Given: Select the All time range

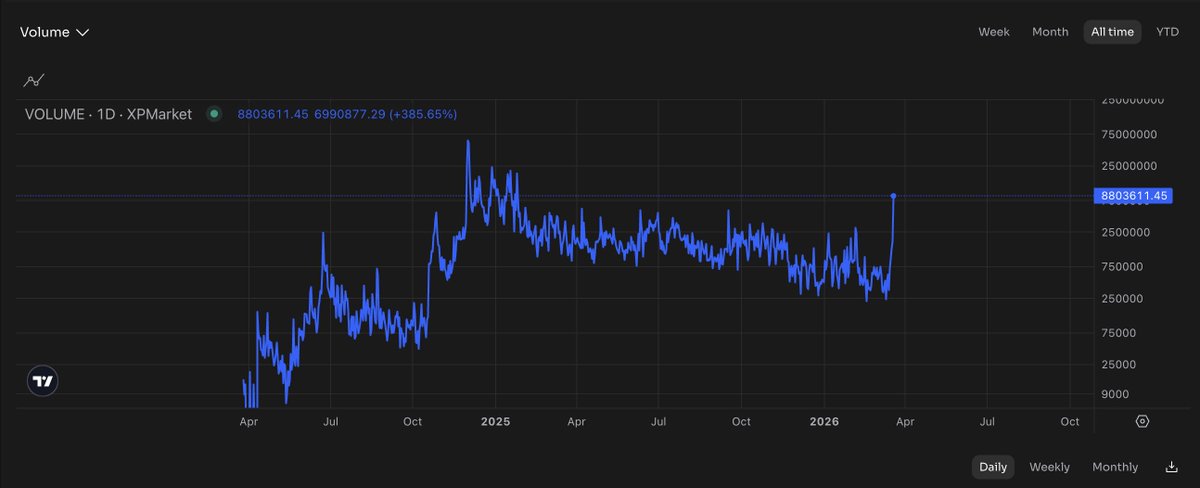Looking at the screenshot, I should click(1112, 32).
